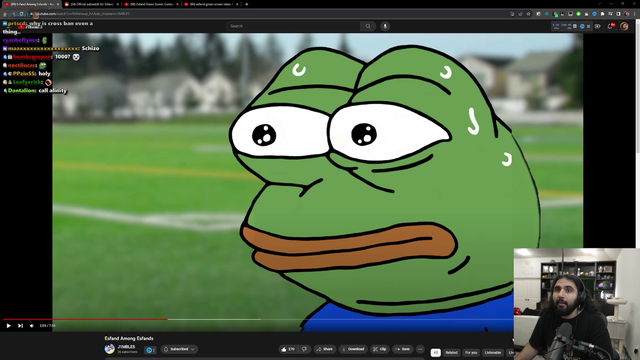Clip the video with scissors button
The height and width of the screenshot is (360, 640).
coord(380,349)
